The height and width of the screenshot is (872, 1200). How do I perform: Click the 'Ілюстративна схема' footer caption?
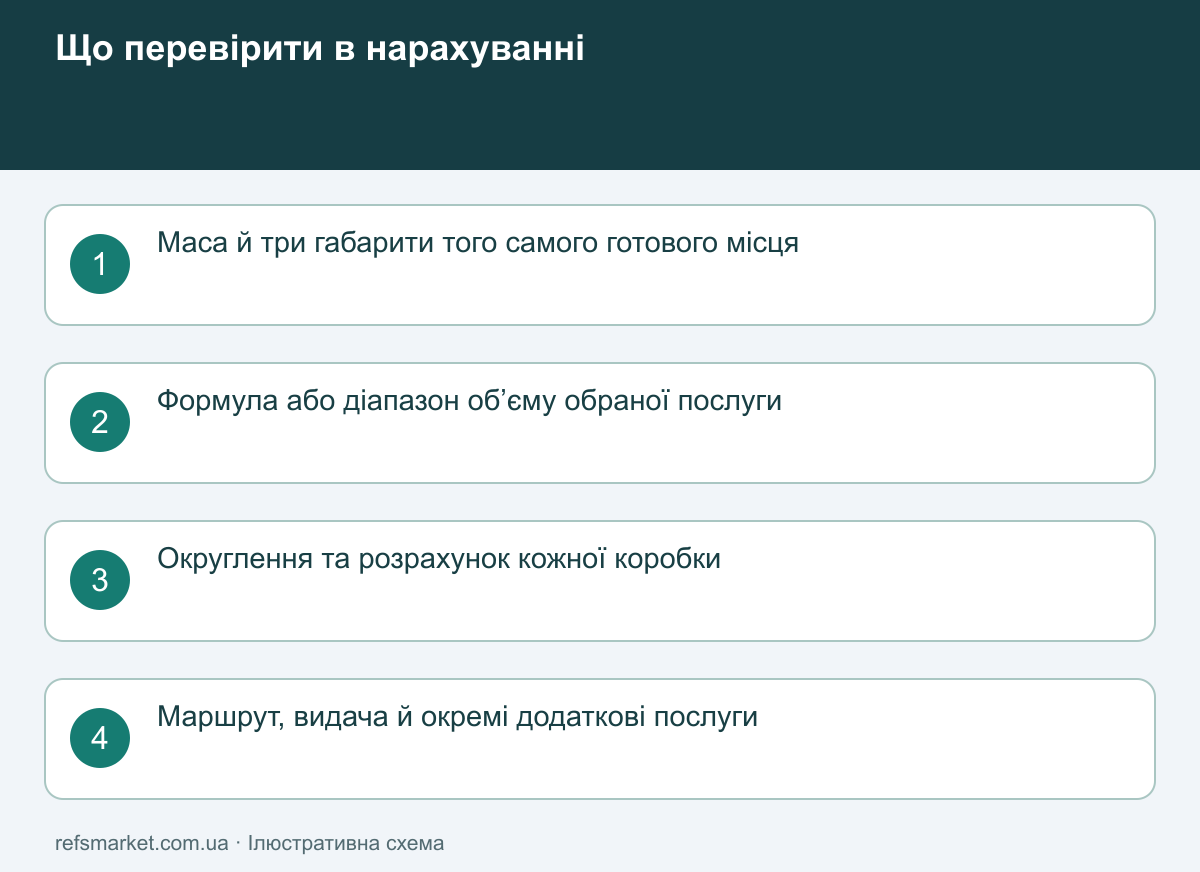[x=346, y=843]
